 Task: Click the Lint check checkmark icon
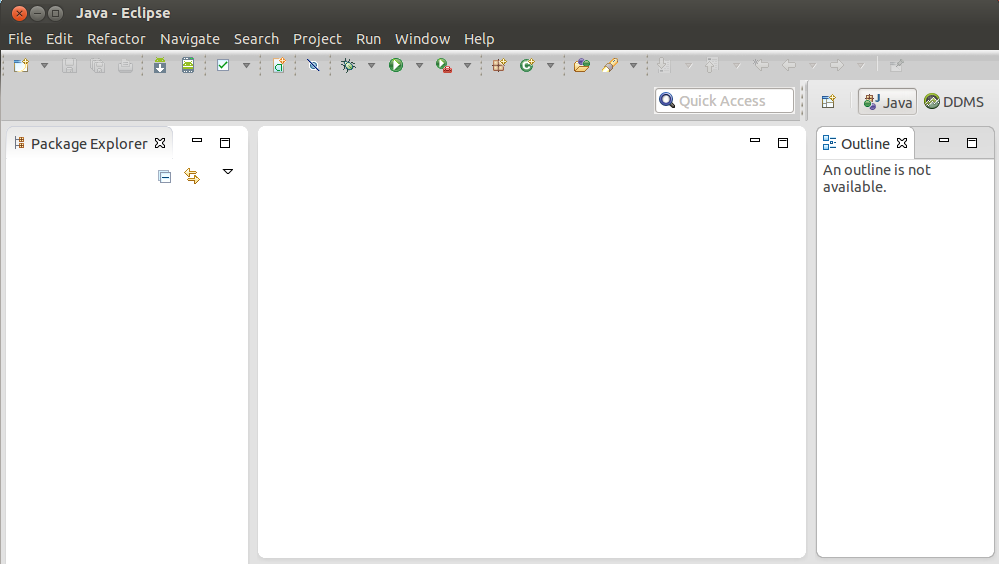click(x=223, y=65)
